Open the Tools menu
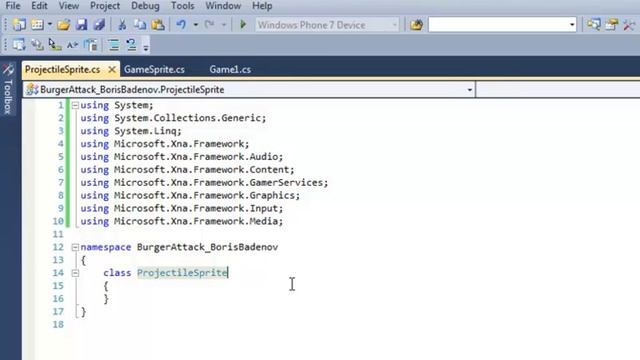 182,6
